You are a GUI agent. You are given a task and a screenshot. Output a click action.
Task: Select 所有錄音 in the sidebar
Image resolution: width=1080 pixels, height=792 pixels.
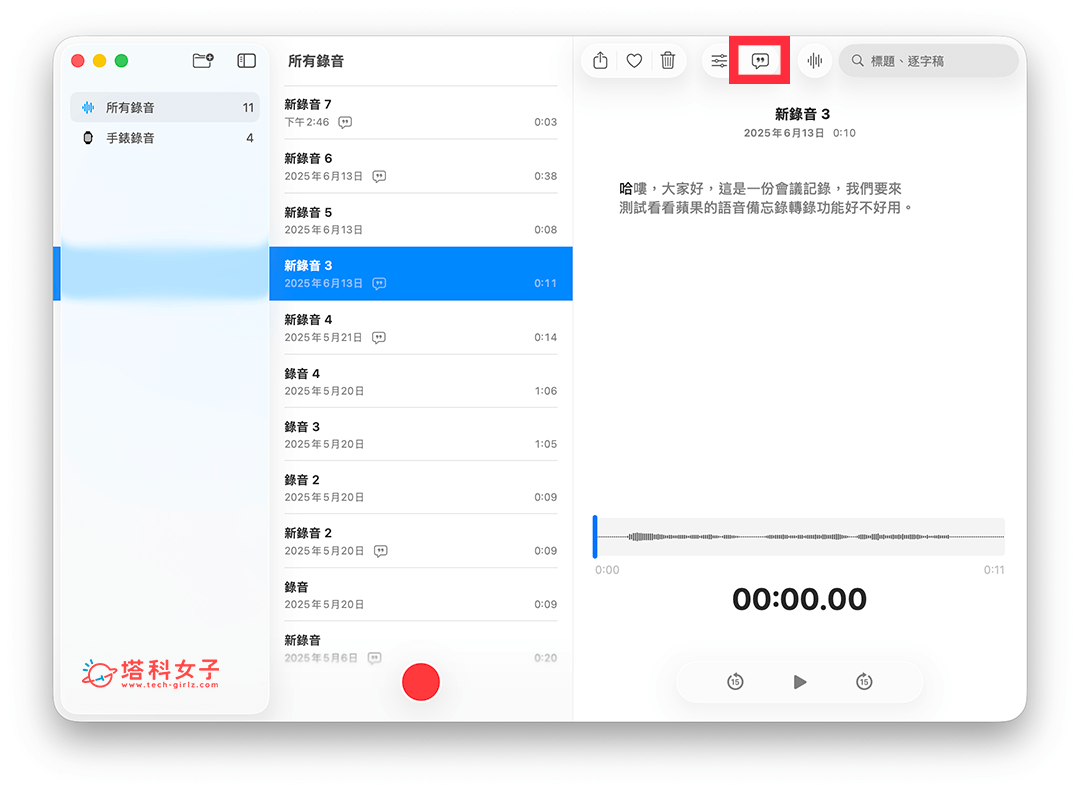pos(165,107)
